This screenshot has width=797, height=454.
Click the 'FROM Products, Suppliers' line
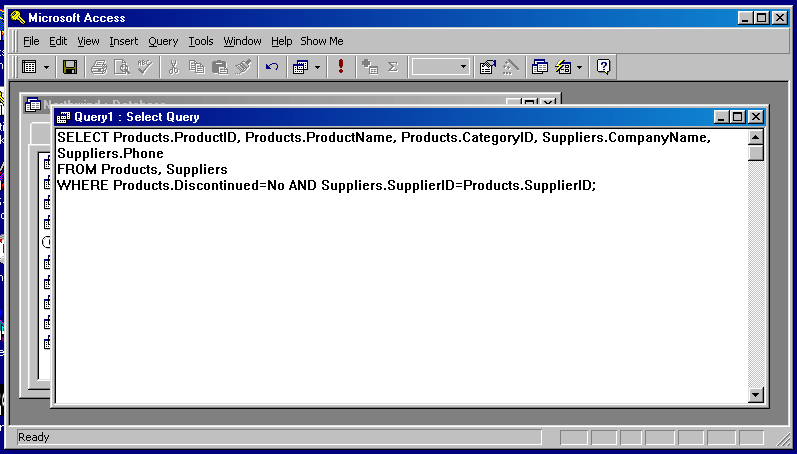(142, 169)
